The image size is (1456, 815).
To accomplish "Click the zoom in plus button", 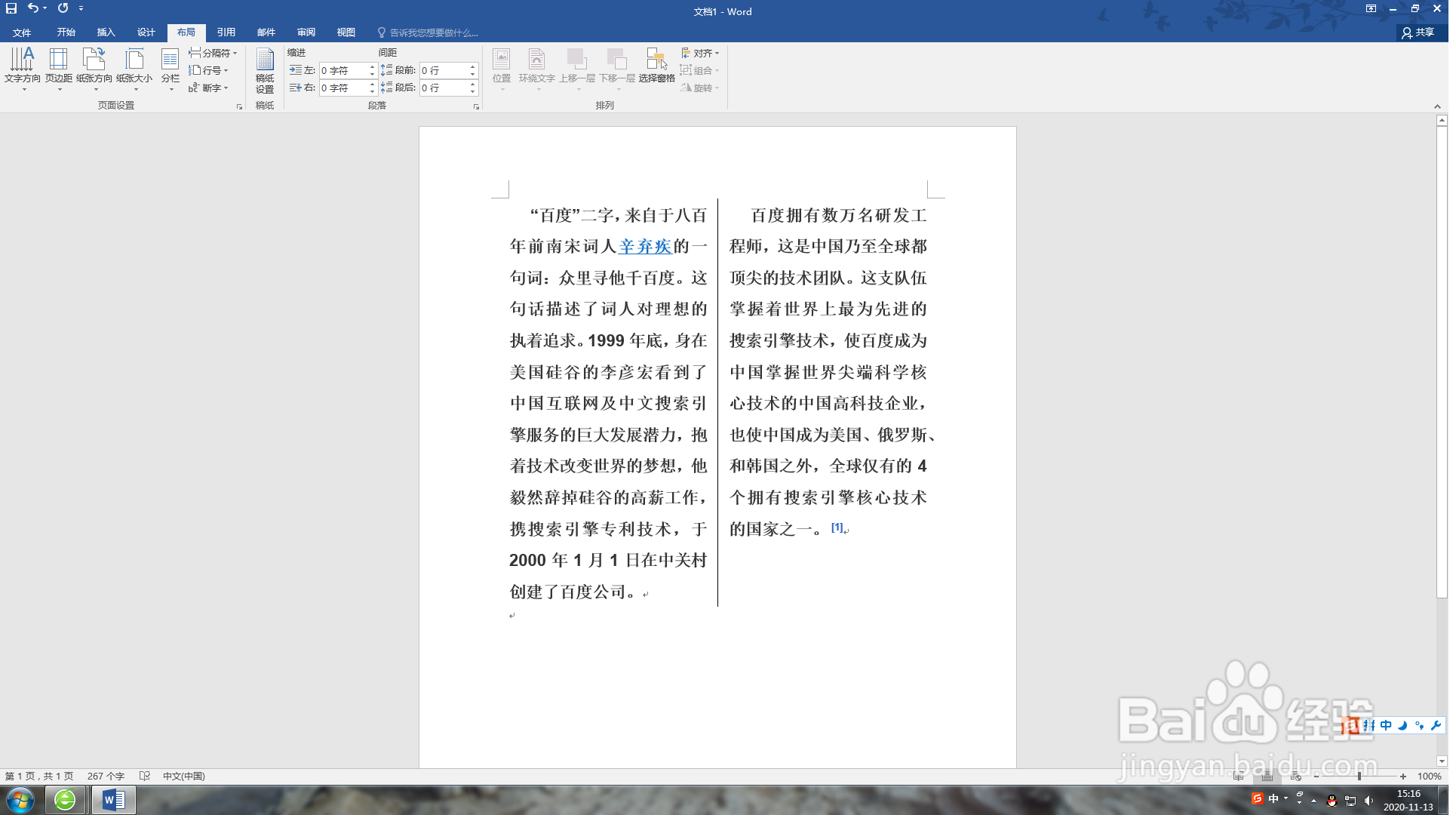I will click(1403, 776).
